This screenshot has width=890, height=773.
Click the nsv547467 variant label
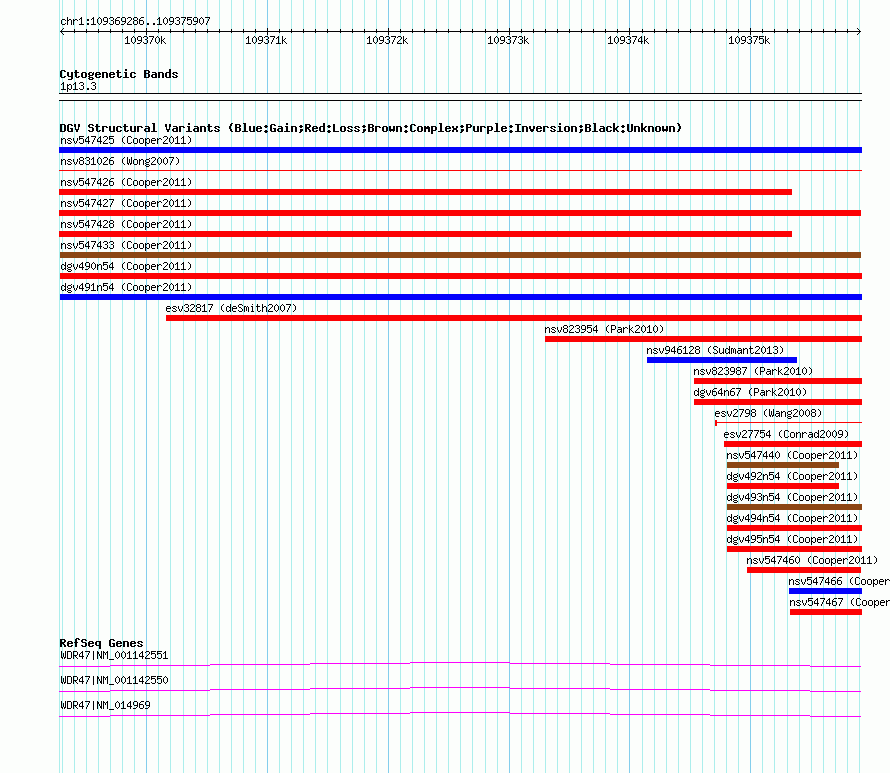[839, 602]
